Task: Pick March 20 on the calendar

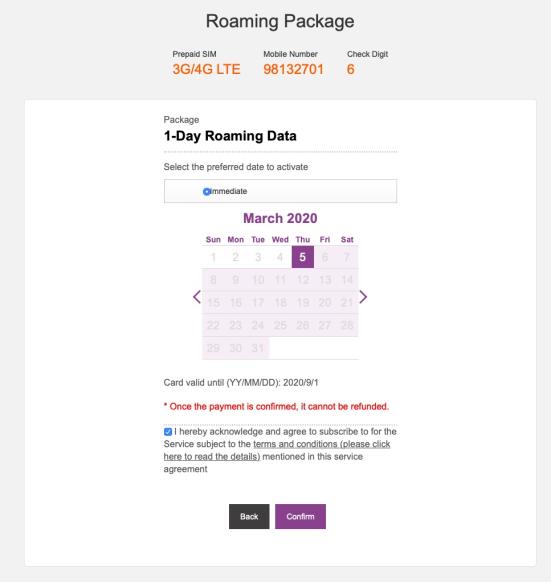Action: 325,303
